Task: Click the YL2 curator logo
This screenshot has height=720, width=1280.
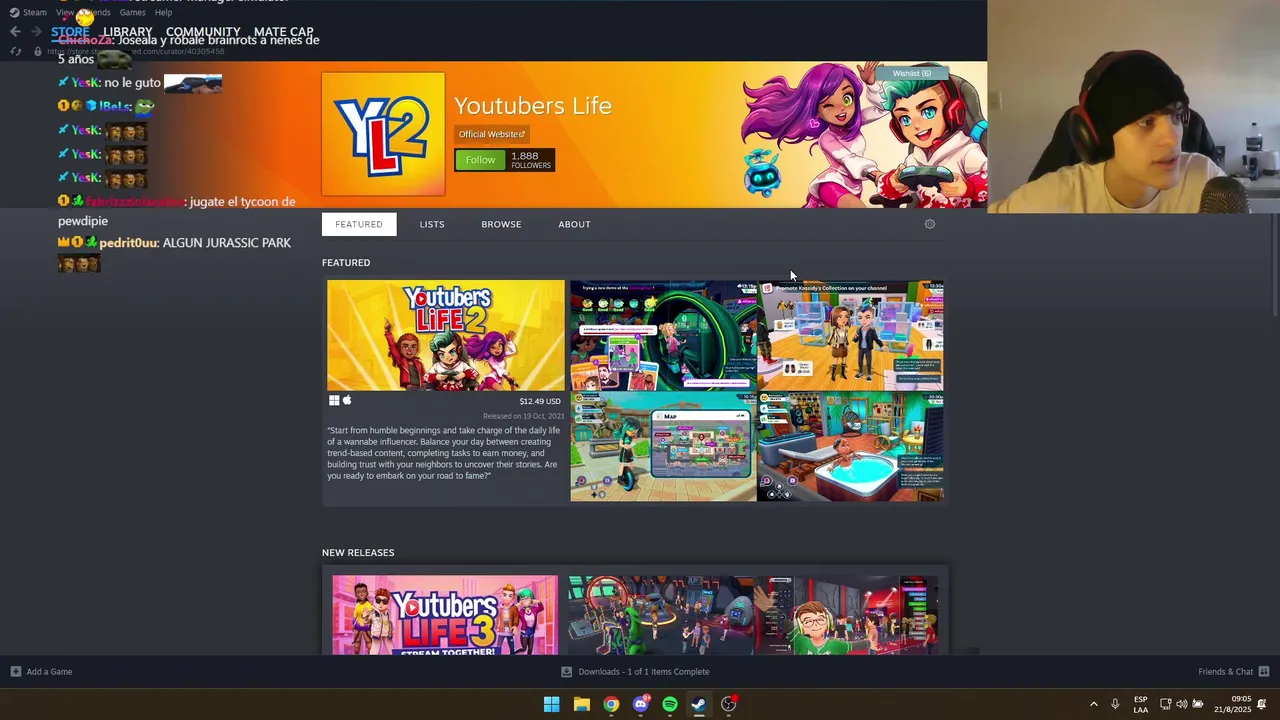Action: (x=383, y=134)
